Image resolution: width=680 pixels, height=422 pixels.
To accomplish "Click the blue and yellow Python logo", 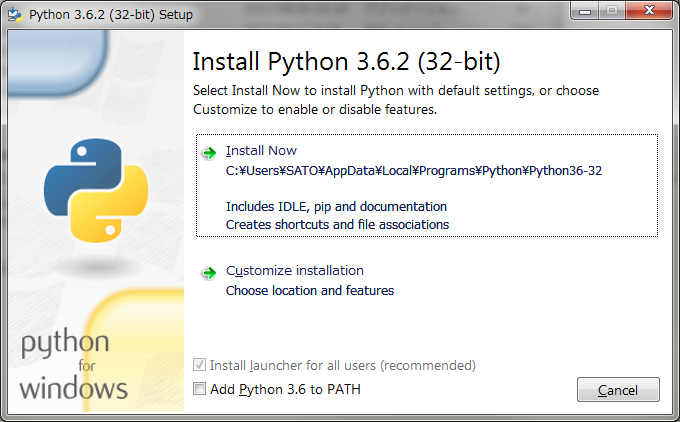I will 96,190.
